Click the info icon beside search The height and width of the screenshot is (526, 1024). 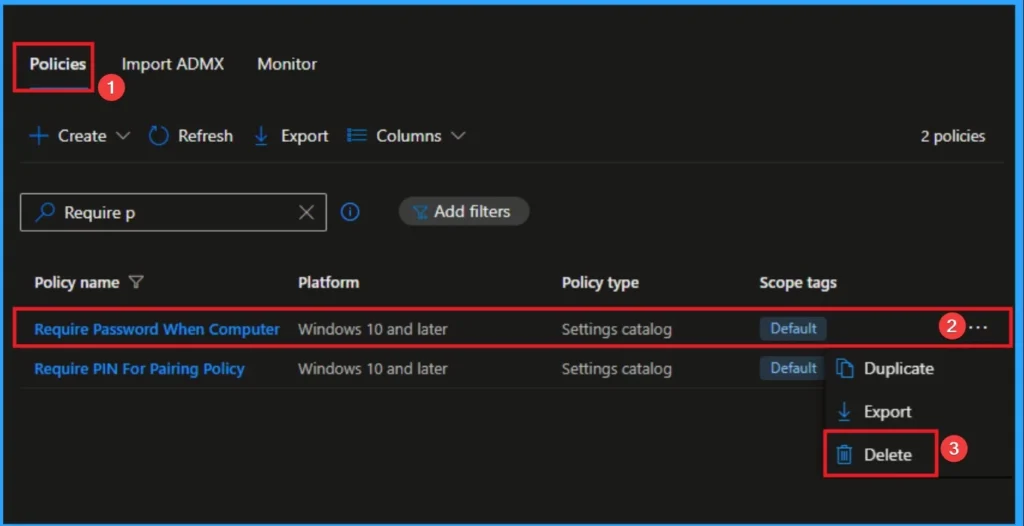[350, 212]
